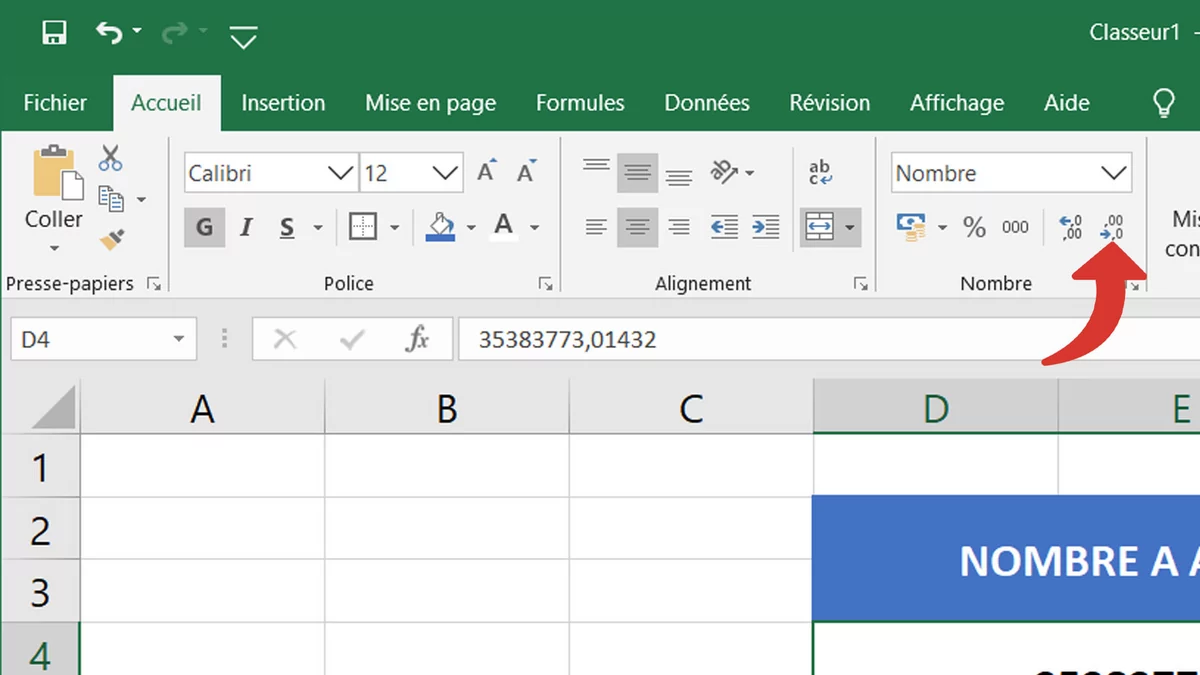Viewport: 1200px width, 675px height.
Task: Increase font size with larger A icon
Action: pyautogui.click(x=487, y=171)
